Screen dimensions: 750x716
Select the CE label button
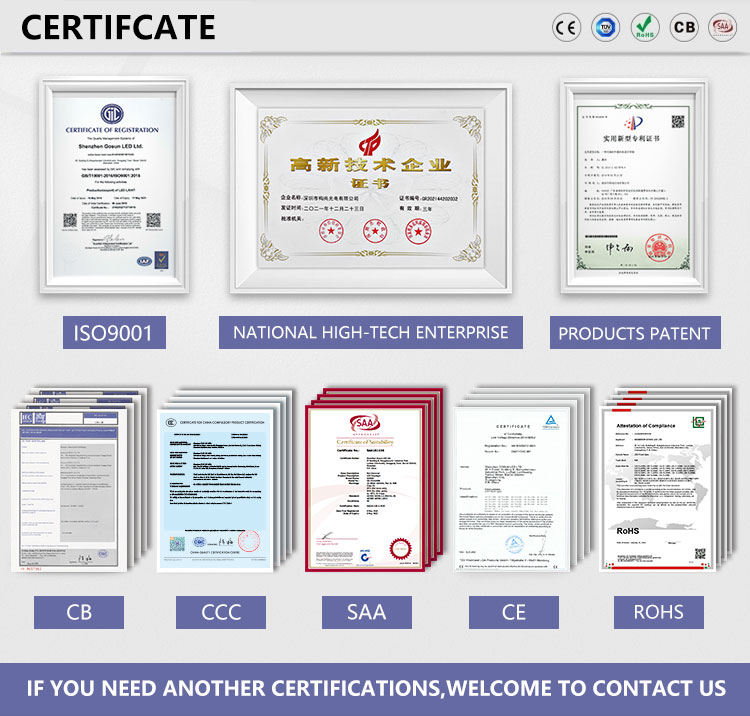(x=514, y=612)
